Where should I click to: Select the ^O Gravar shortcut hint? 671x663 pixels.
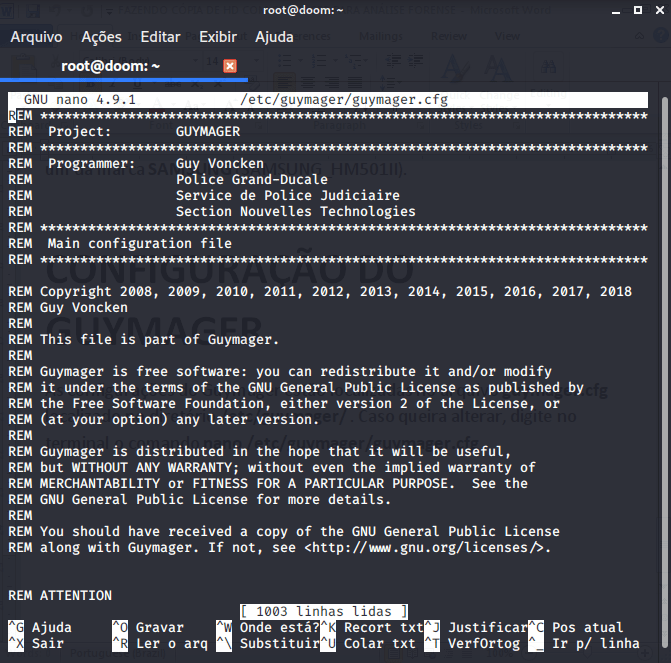pos(148,628)
